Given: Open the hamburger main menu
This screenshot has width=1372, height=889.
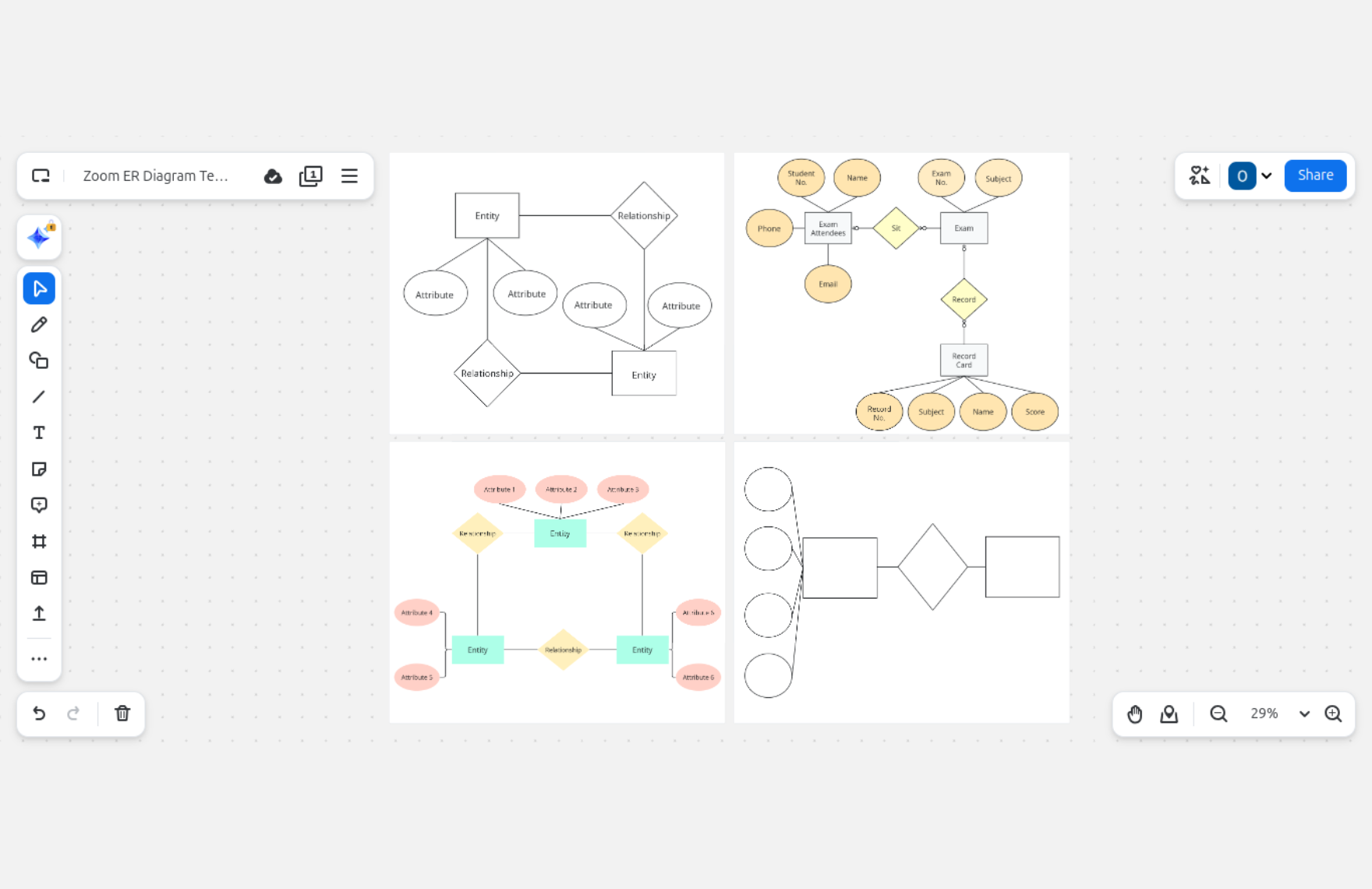Looking at the screenshot, I should tap(349, 176).
